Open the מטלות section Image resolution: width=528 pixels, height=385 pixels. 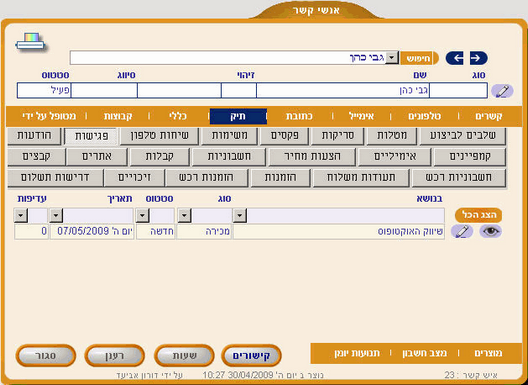pyautogui.click(x=392, y=136)
